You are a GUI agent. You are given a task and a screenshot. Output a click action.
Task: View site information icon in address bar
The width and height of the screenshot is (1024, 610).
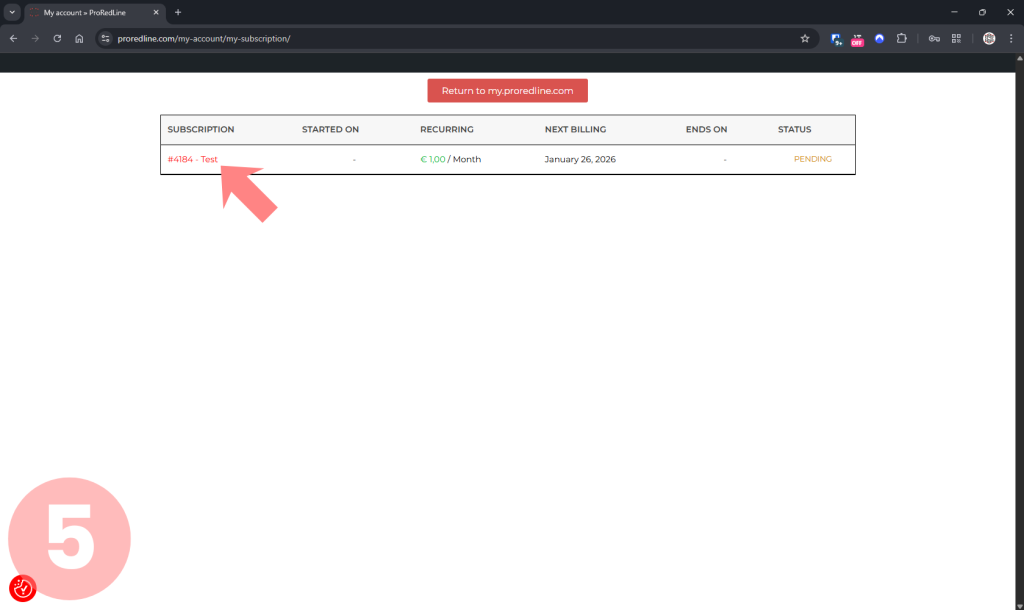pos(106,39)
